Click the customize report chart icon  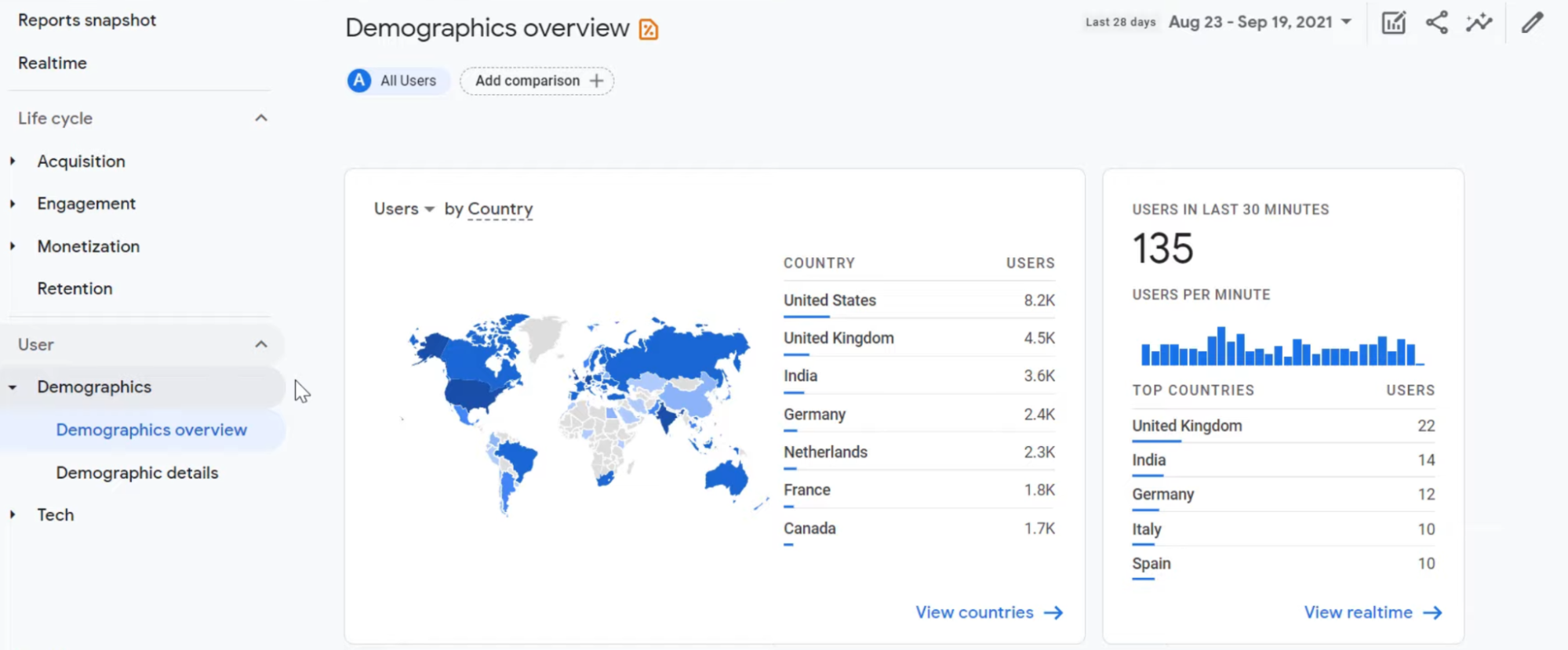pos(1393,23)
